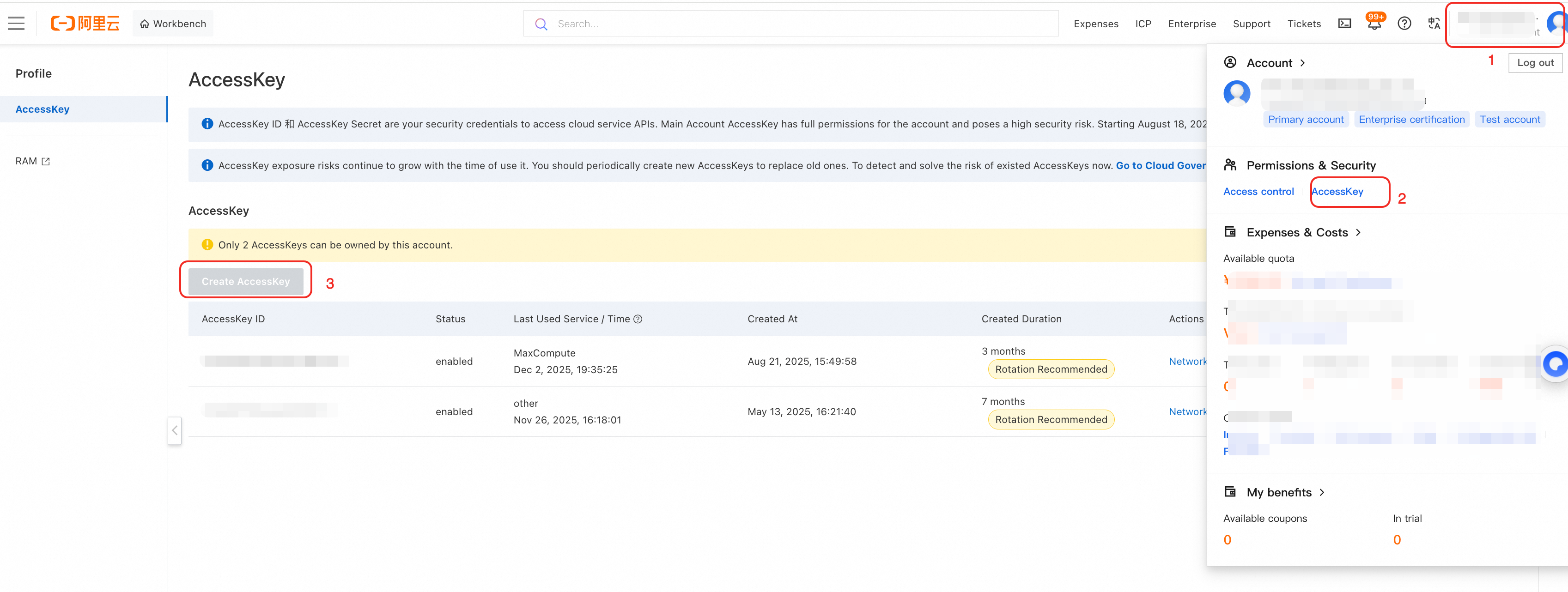Click Network link in the 'other' key row
Image resolution: width=1568 pixels, height=592 pixels.
click(1187, 411)
